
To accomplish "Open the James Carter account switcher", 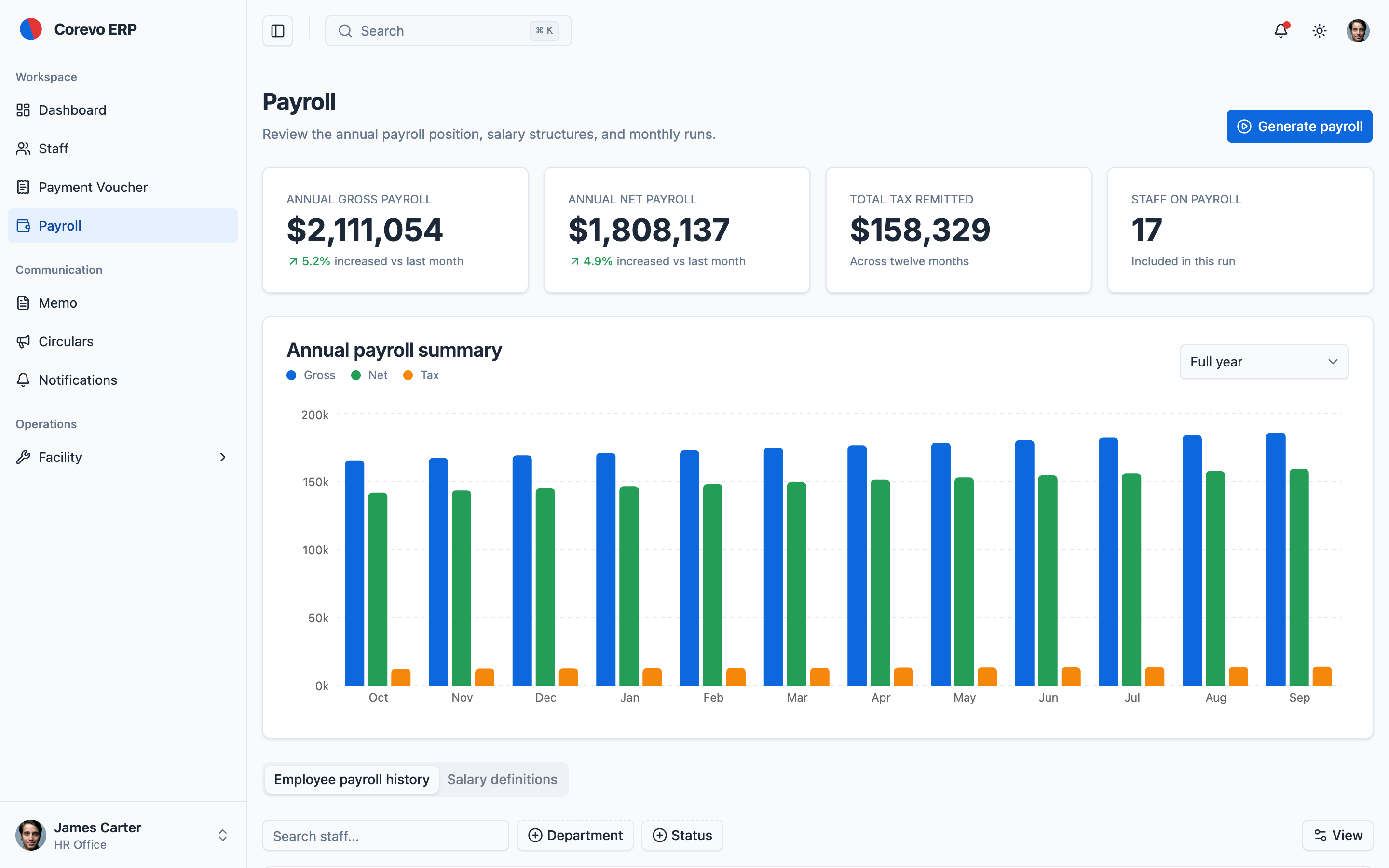I will [123, 835].
